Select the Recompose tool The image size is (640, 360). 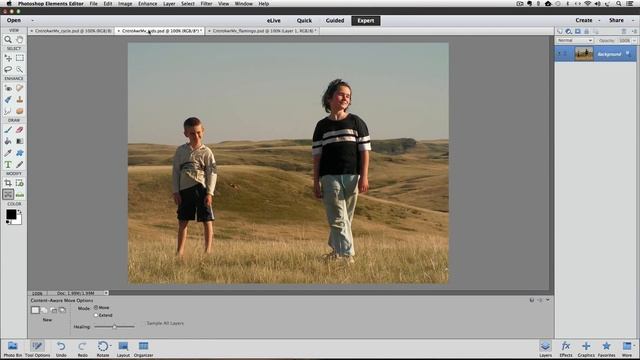pos(20,183)
